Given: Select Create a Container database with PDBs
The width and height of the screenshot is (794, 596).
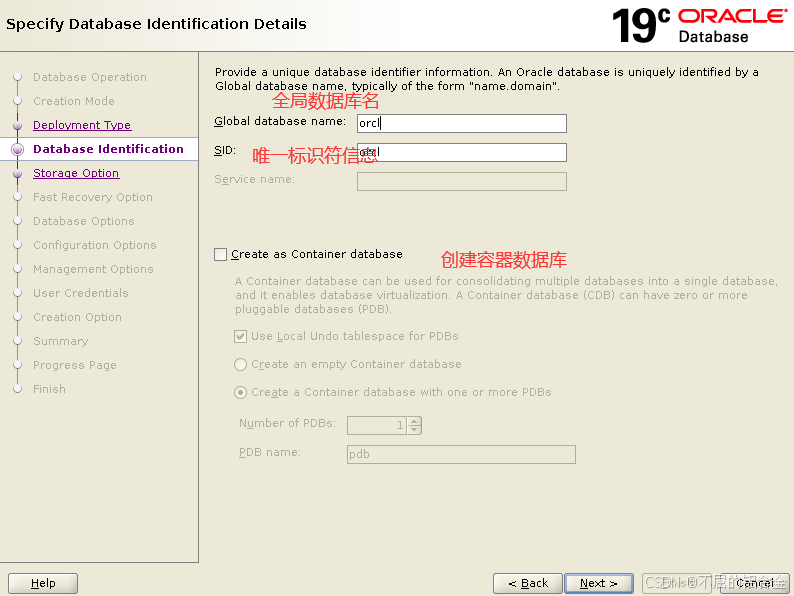Looking at the screenshot, I should click(x=241, y=392).
